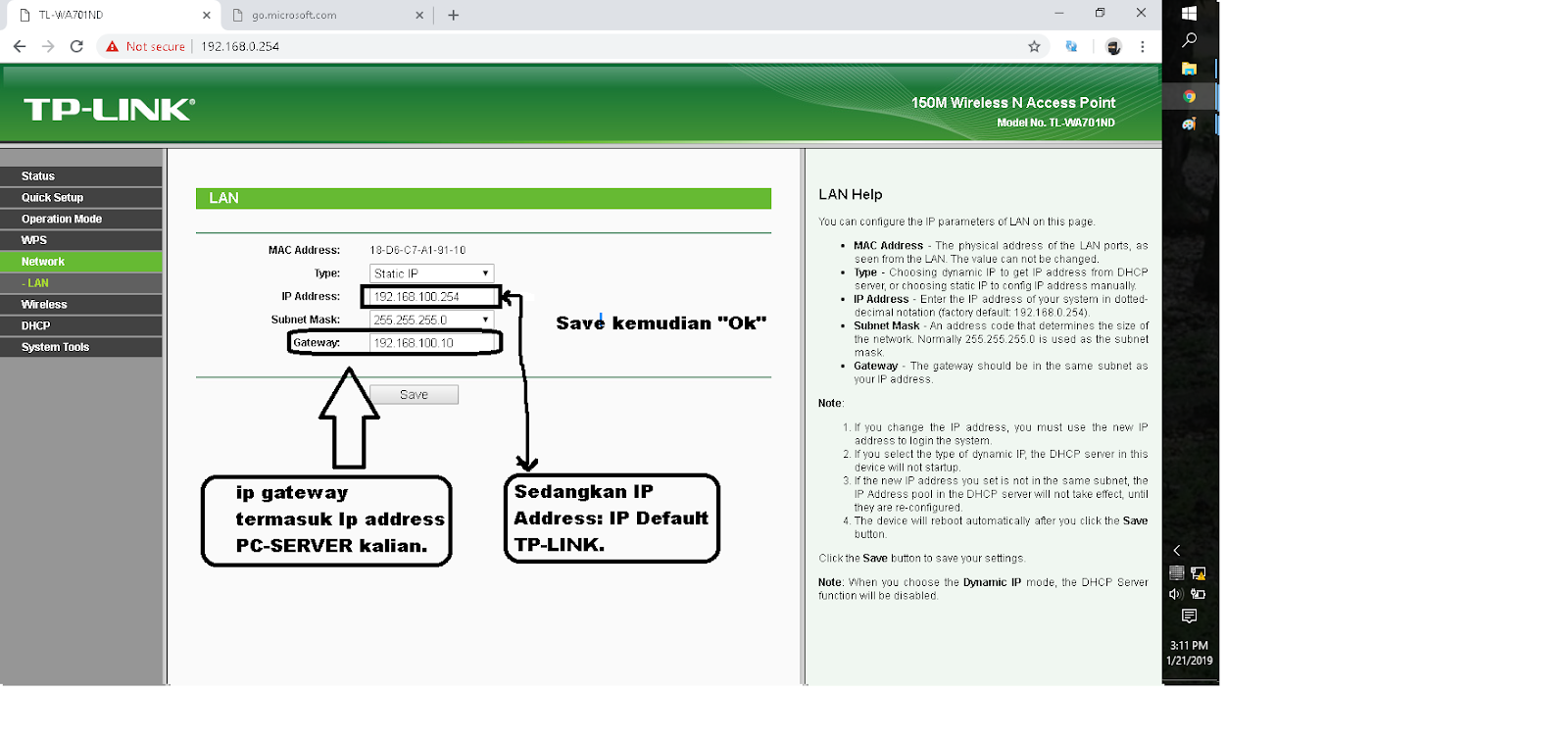The image size is (1568, 741).
Task: Open a new browser tab with plus
Action: click(x=453, y=15)
